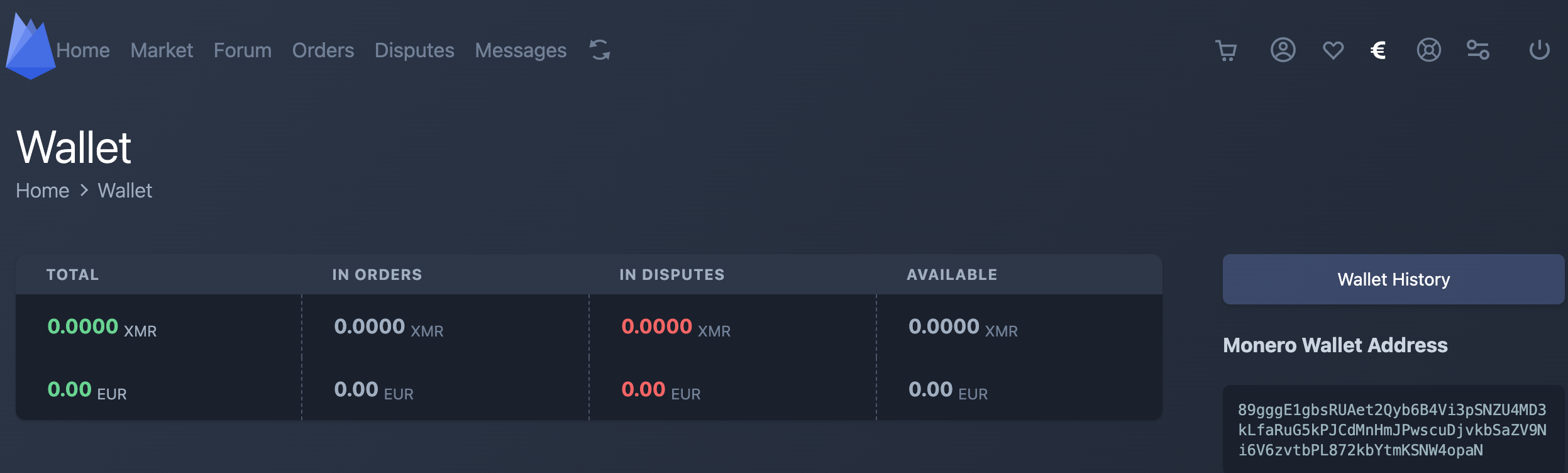Open your favorites via heart icon
Image resolution: width=1568 pixels, height=473 pixels.
(x=1334, y=50)
